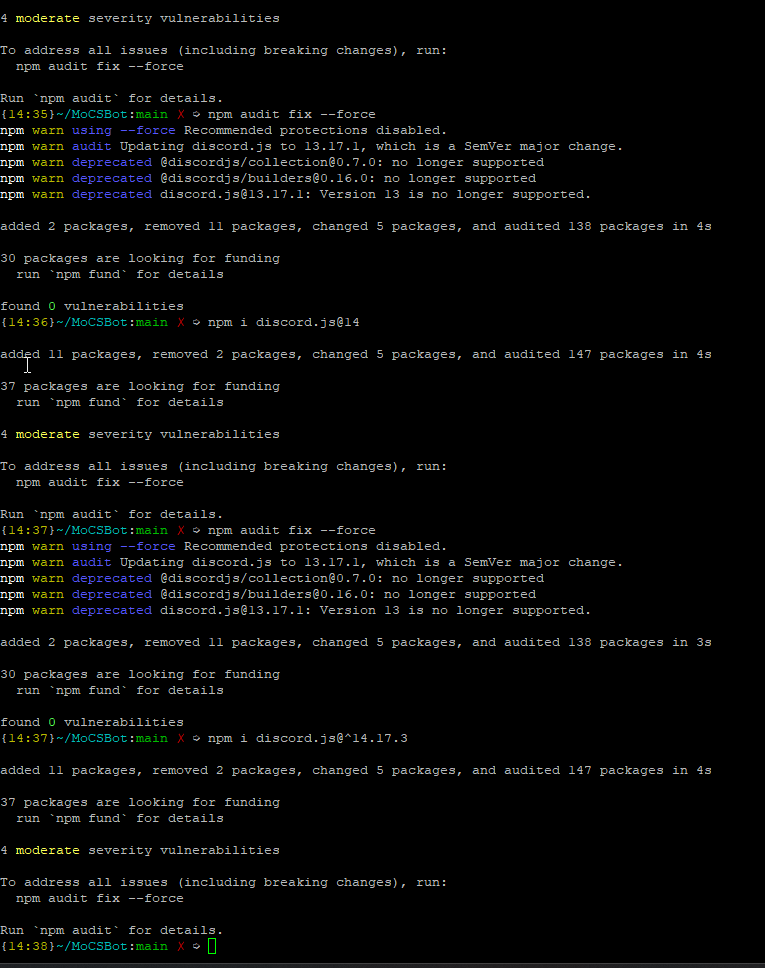Click the {14:36} timestamp in the prompt
The width and height of the screenshot is (765, 968).
click(x=20, y=323)
